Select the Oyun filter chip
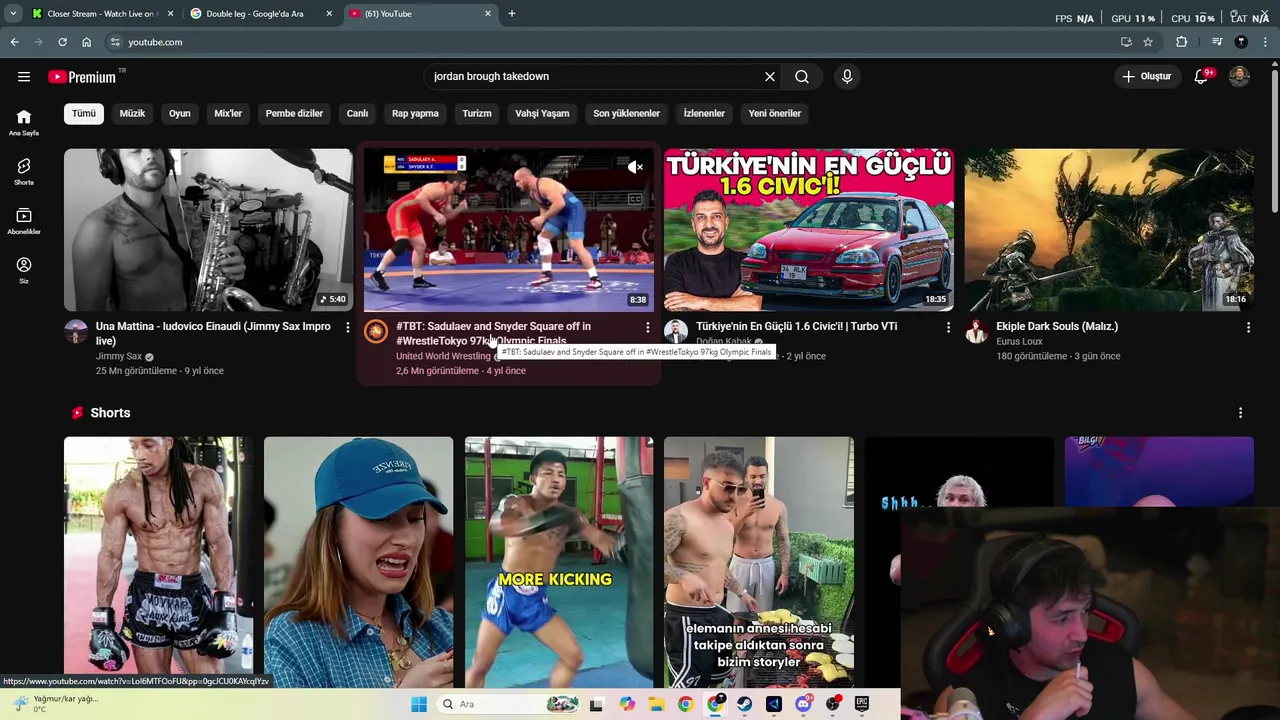 (x=180, y=113)
